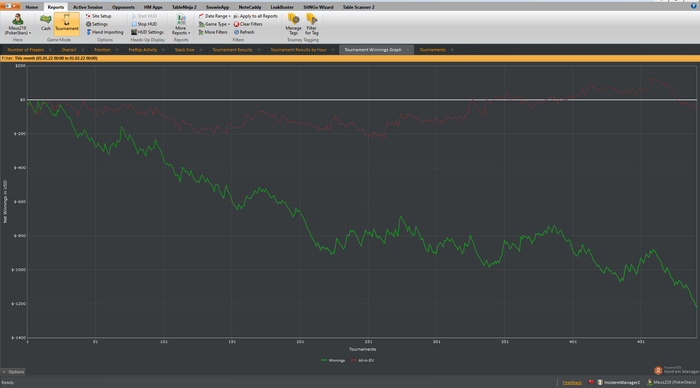Open the TableNinja 2 ribbon tab
700x388 pixels.
point(184,7)
